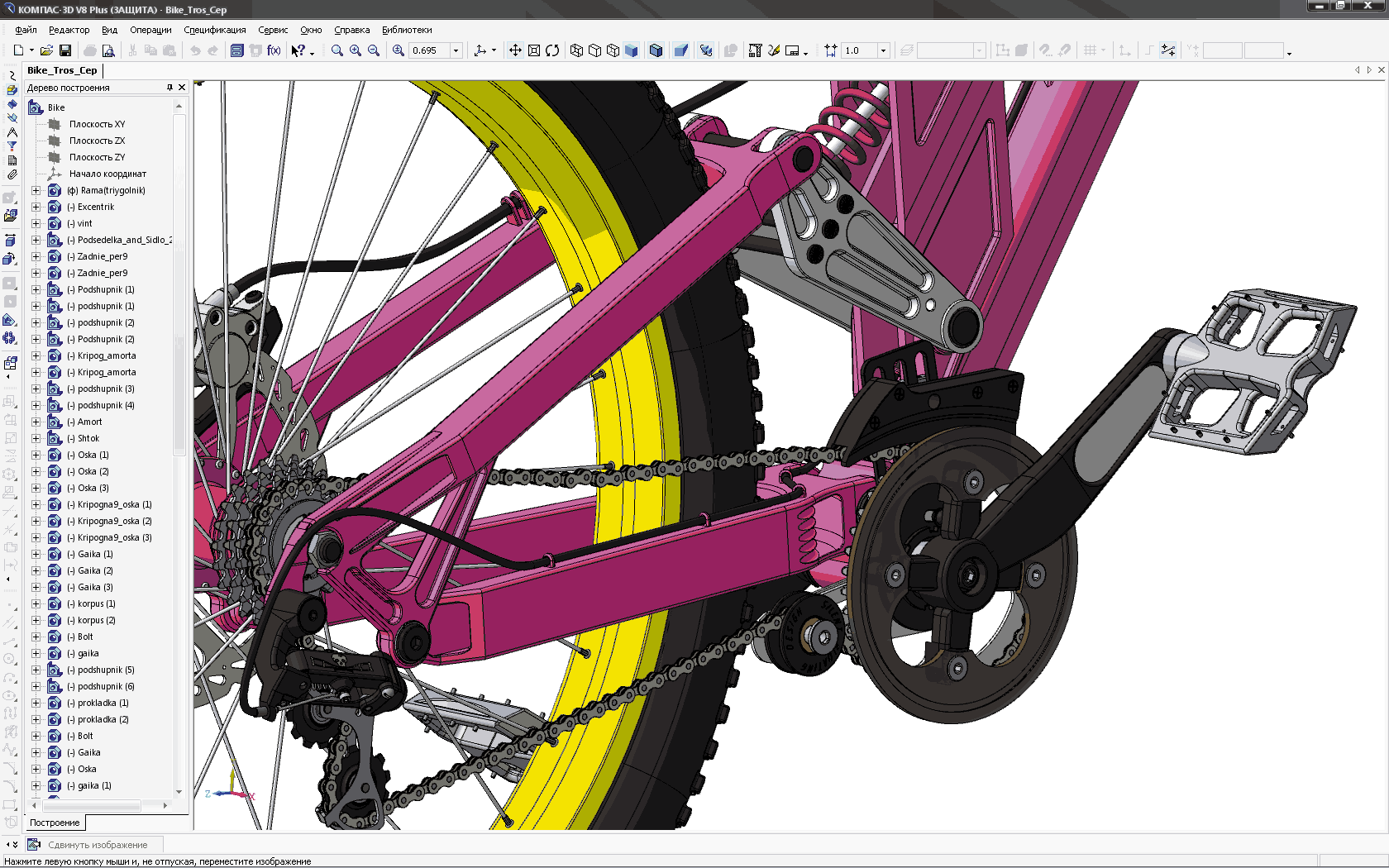Open the variables f(x) tool
This screenshot has width=1389, height=868.
coord(274,50)
